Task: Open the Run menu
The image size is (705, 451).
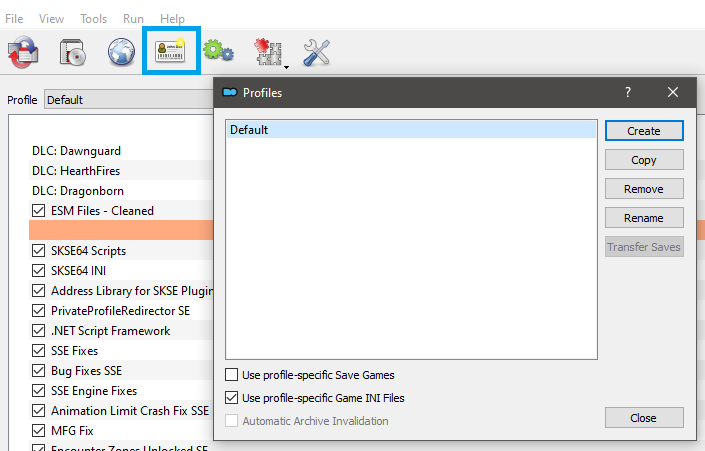Action: pyautogui.click(x=133, y=19)
